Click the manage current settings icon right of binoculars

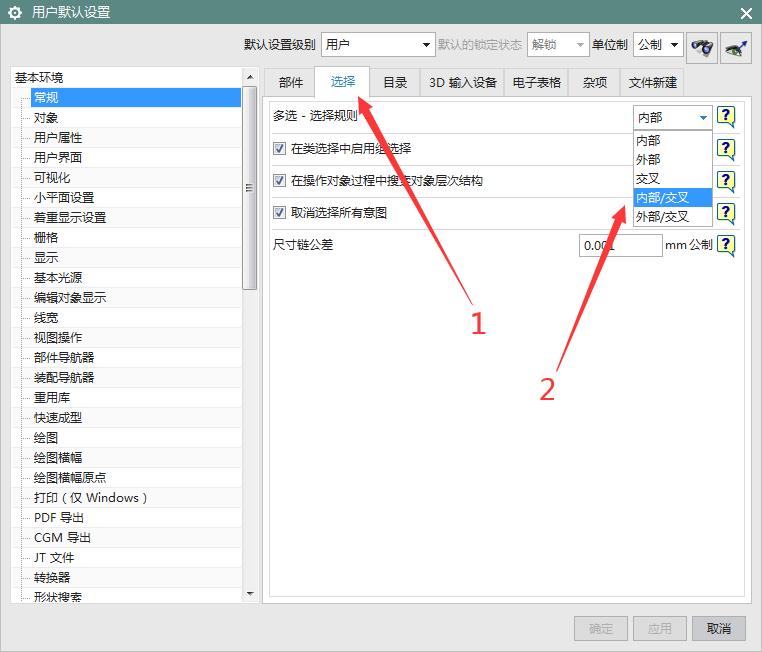coord(736,47)
